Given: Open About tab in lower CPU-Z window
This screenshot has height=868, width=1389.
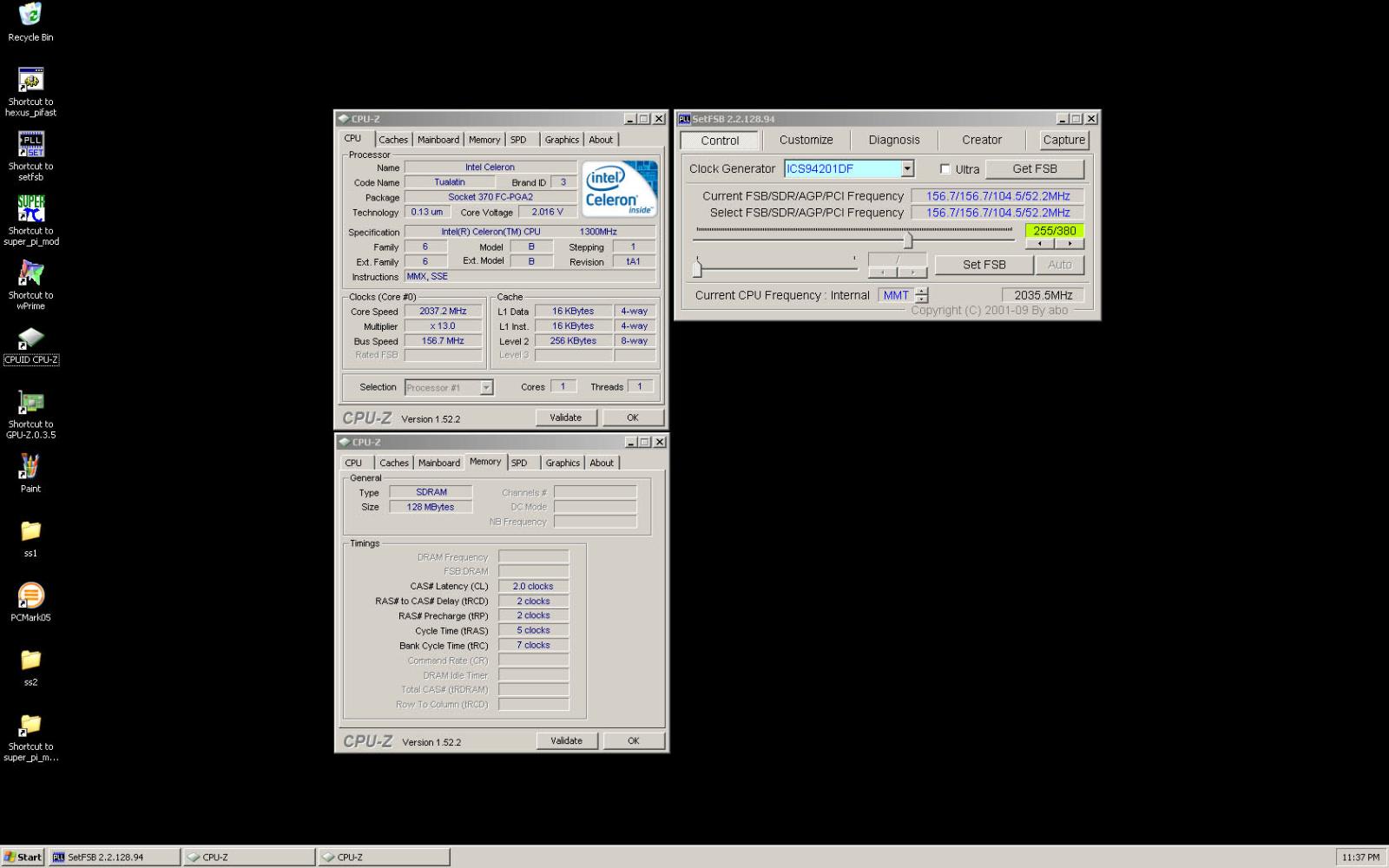Looking at the screenshot, I should [x=602, y=463].
